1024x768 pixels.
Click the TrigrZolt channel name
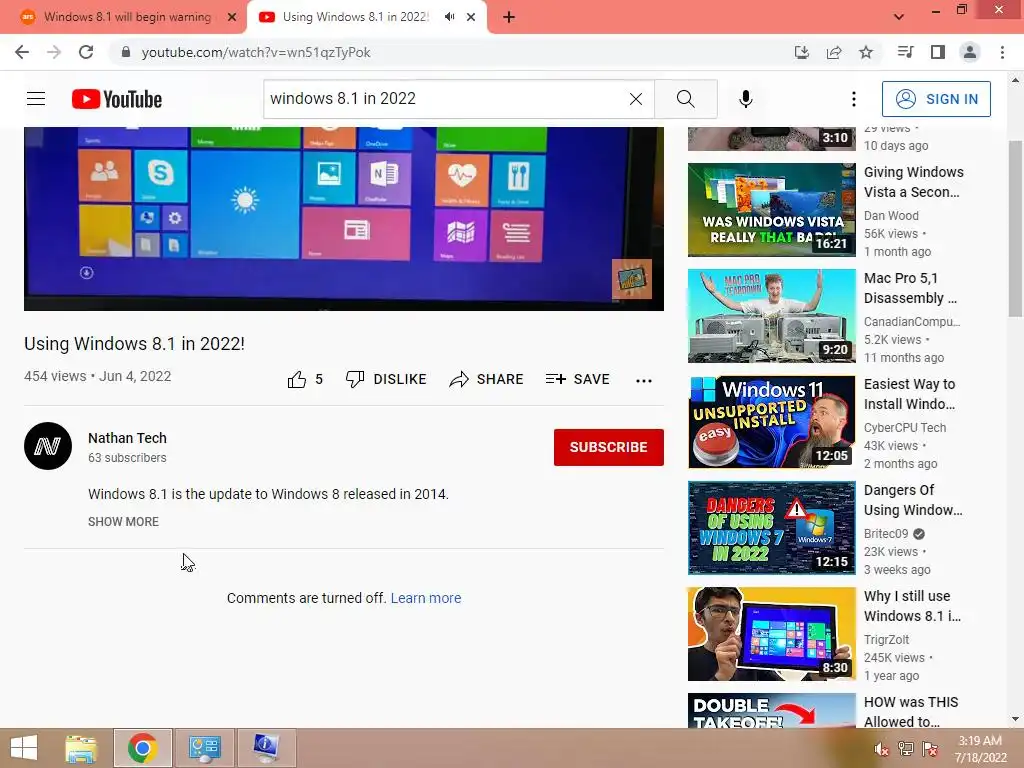(x=886, y=640)
